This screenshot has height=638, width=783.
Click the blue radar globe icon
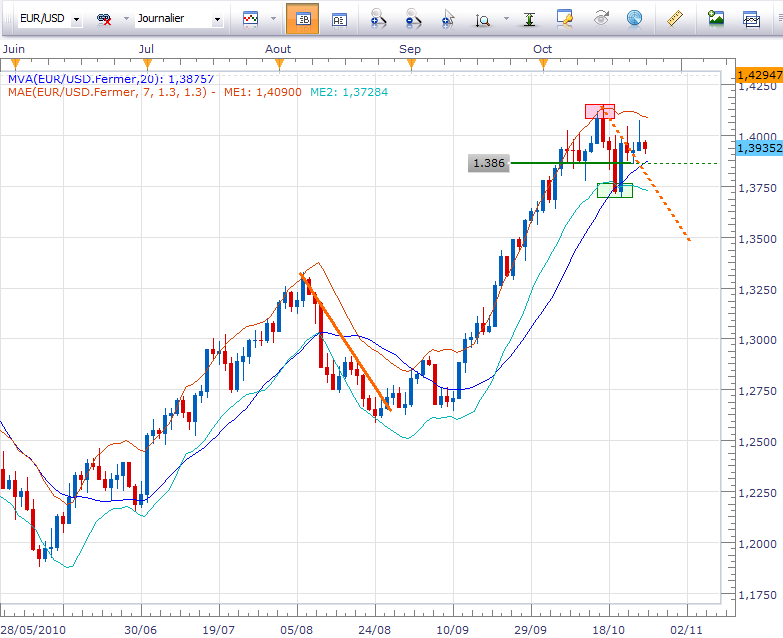click(633, 18)
